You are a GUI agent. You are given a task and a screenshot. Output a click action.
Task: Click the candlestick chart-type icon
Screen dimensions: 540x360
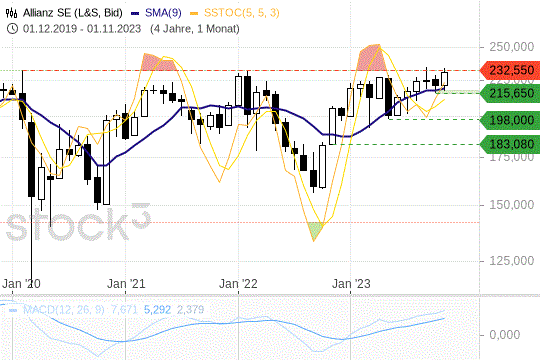11,13
